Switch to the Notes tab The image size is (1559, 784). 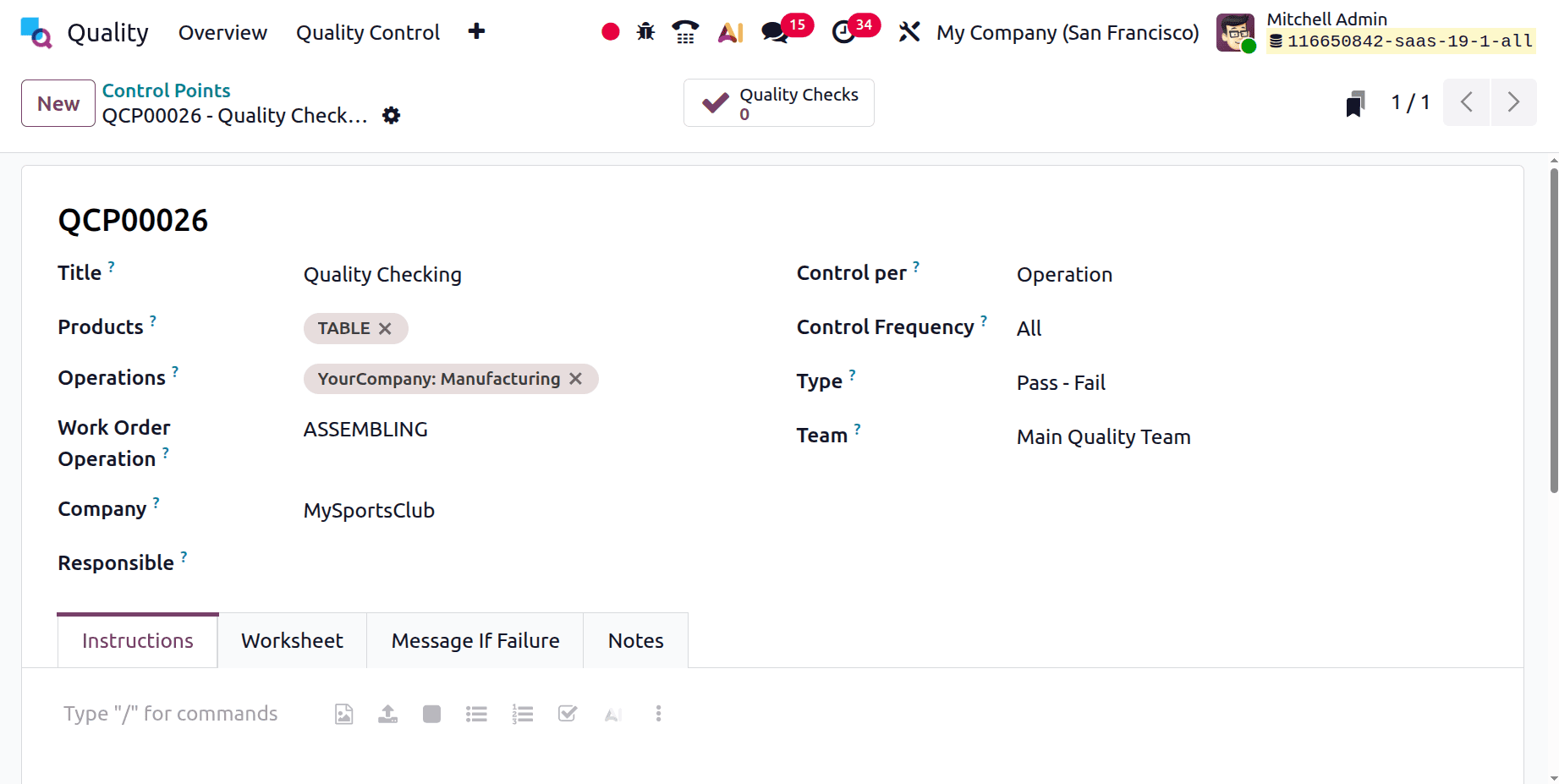(x=636, y=640)
